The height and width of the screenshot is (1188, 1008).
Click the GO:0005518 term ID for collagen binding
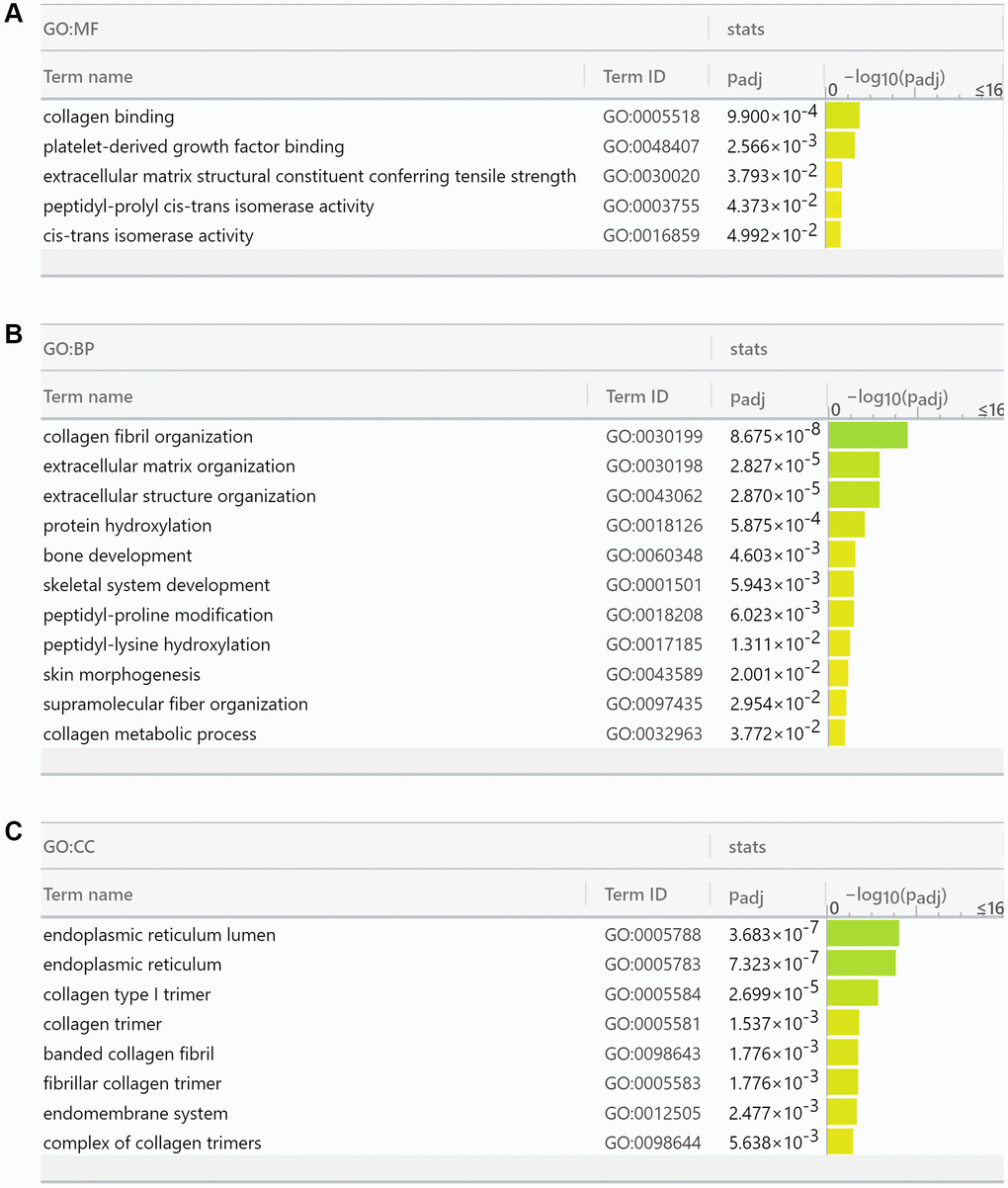650,117
